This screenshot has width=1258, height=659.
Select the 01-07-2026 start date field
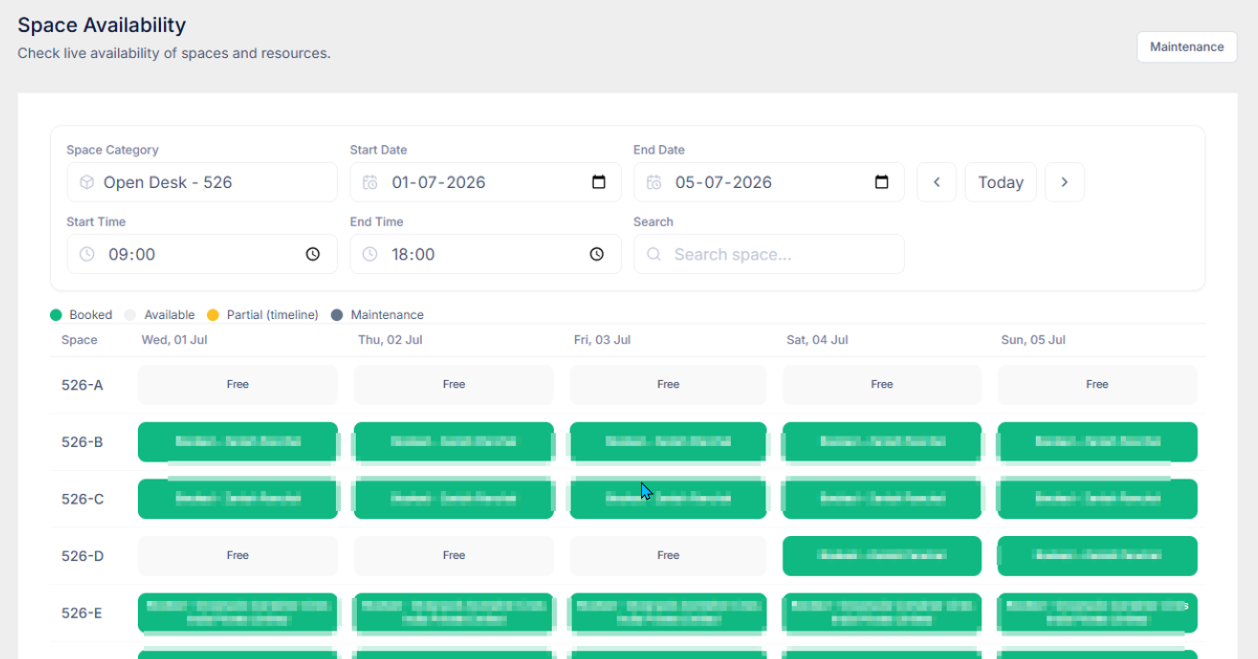pos(485,182)
